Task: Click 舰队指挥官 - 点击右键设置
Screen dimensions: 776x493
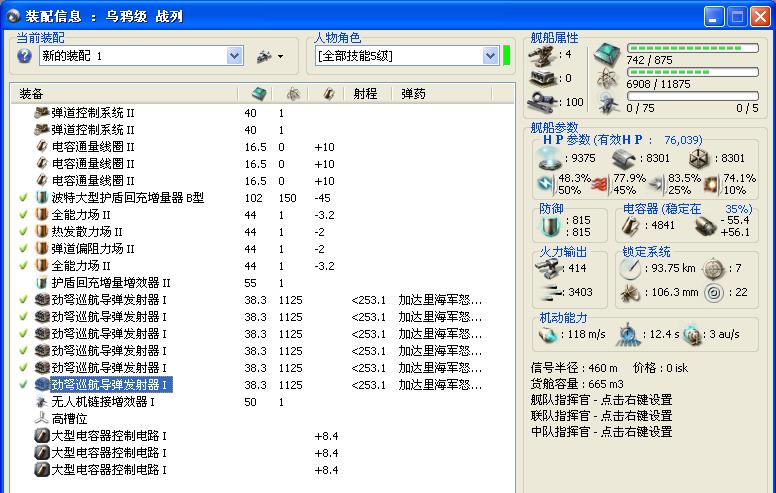Action: 601,400
